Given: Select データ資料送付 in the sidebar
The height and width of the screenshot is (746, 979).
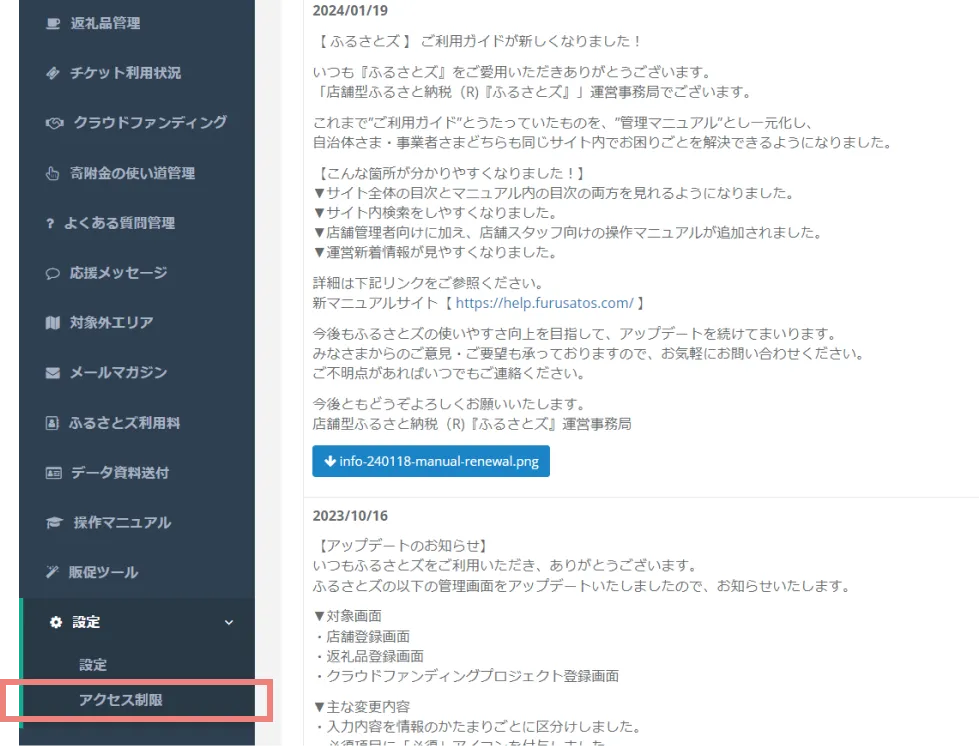Looking at the screenshot, I should (x=119, y=473).
